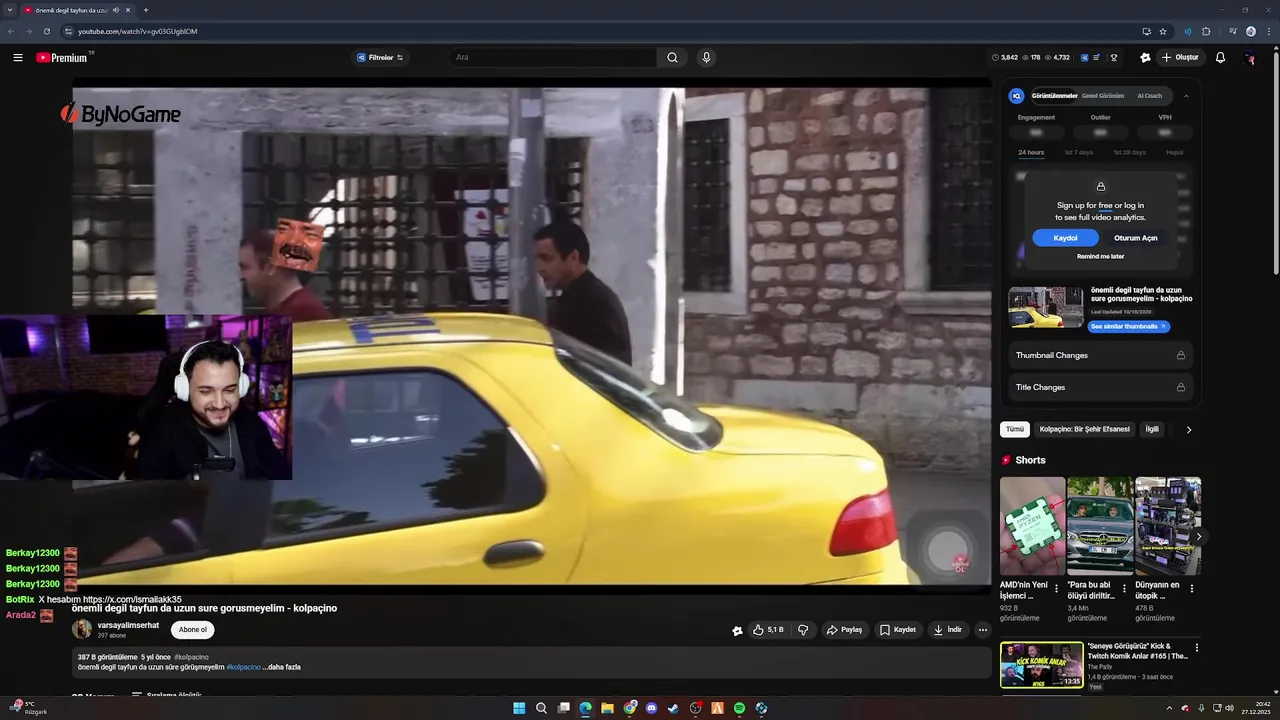
Task: Focus the YouTube Ara search field
Action: click(553, 58)
